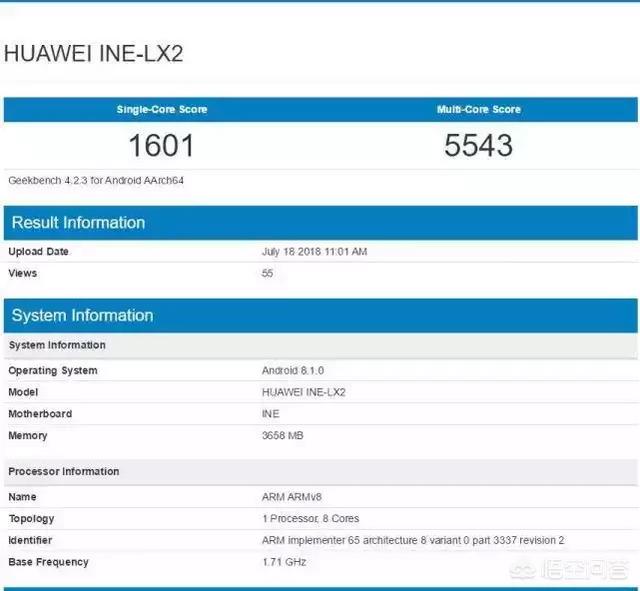Click the Single-Core Score header
640x591 pixels.
tap(162, 109)
